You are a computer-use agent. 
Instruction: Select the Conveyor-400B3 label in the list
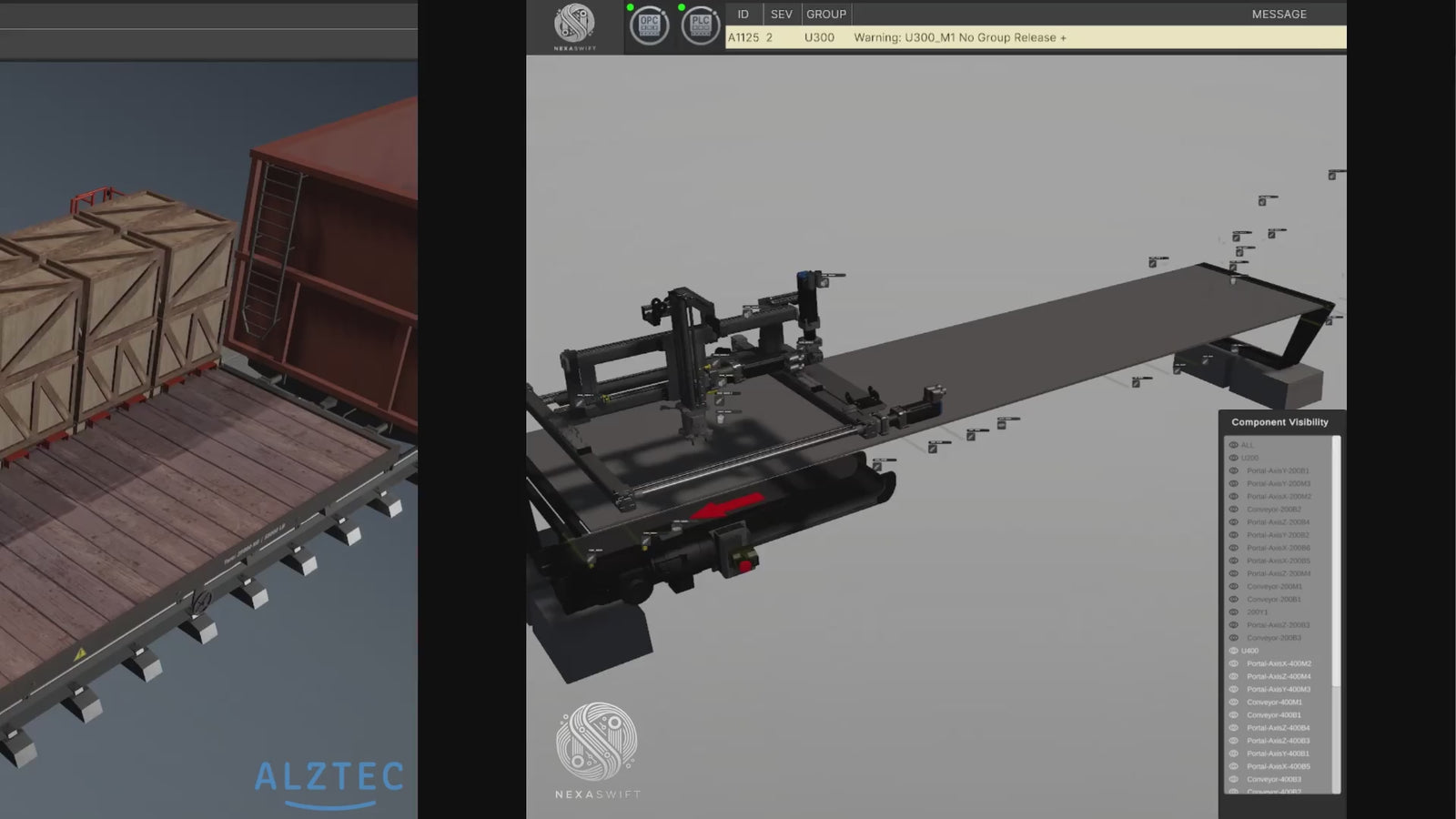coord(1274,779)
